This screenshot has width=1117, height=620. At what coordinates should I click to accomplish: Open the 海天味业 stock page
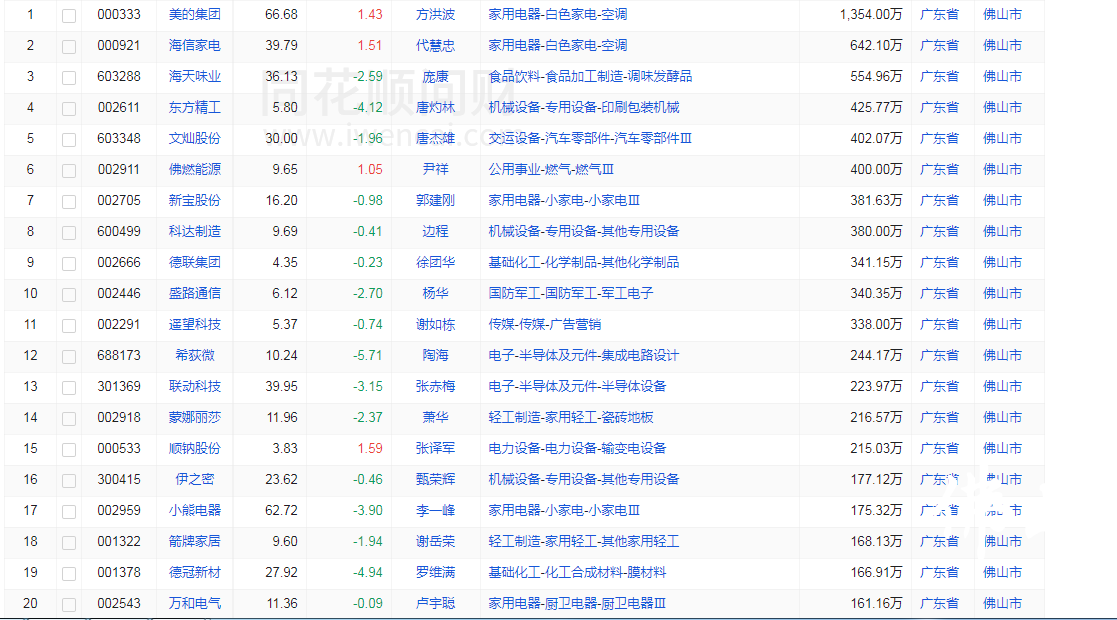coord(194,76)
